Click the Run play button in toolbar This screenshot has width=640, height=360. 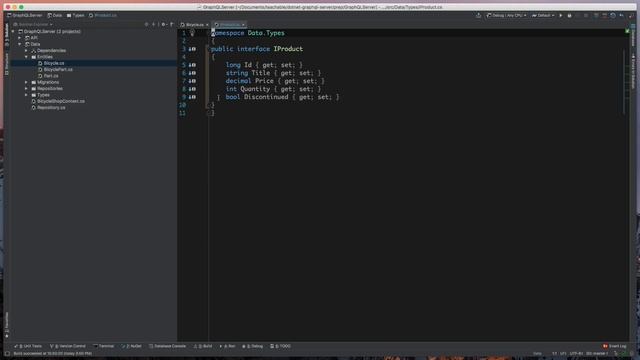[x=561, y=16]
